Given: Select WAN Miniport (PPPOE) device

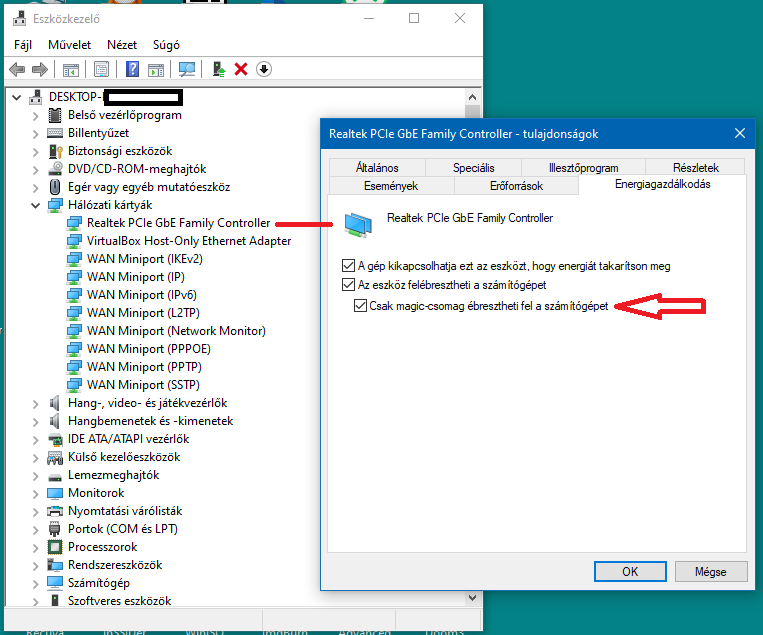Looking at the screenshot, I should (148, 349).
